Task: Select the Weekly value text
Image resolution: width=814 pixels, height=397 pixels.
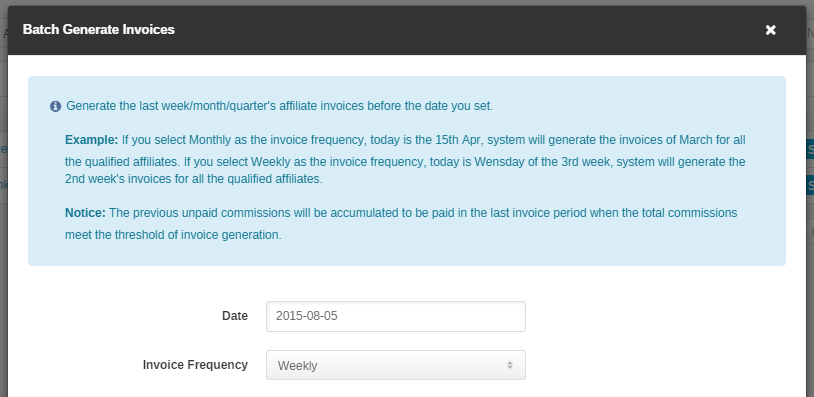Action: point(297,366)
